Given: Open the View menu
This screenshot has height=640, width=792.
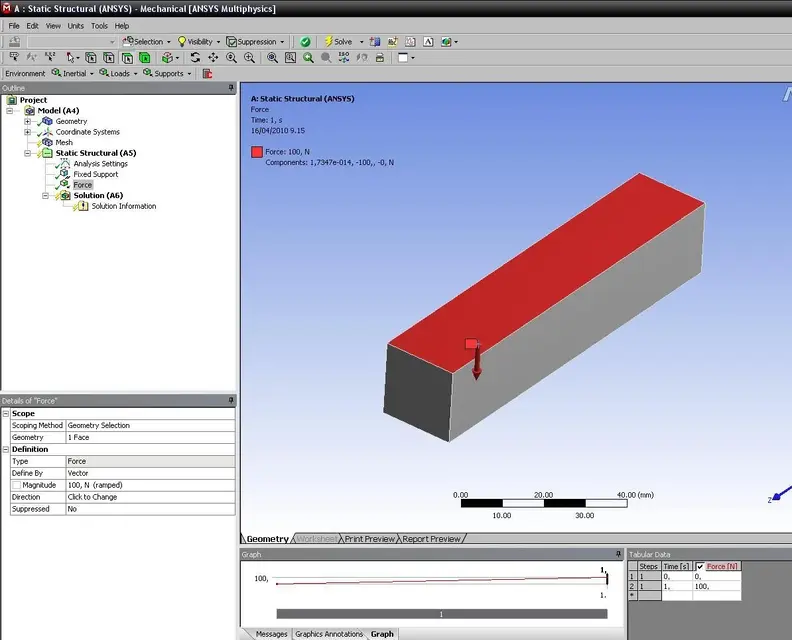Looking at the screenshot, I should point(53,26).
